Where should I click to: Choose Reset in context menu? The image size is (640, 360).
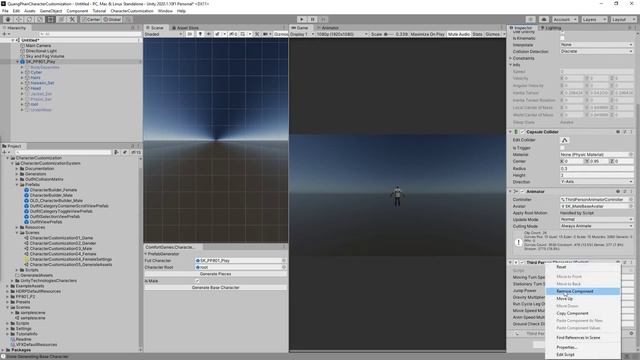pos(583,267)
